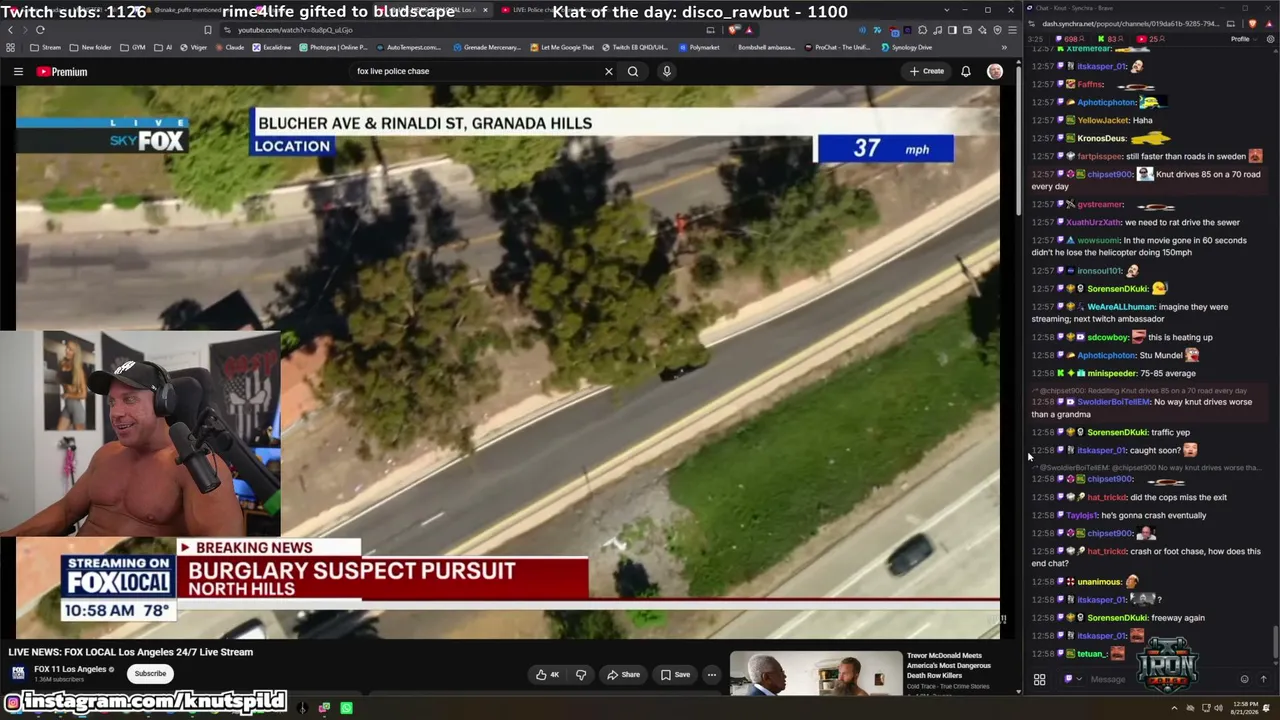
Task: Open the YouTube guide hamburger menu
Action: click(x=18, y=72)
